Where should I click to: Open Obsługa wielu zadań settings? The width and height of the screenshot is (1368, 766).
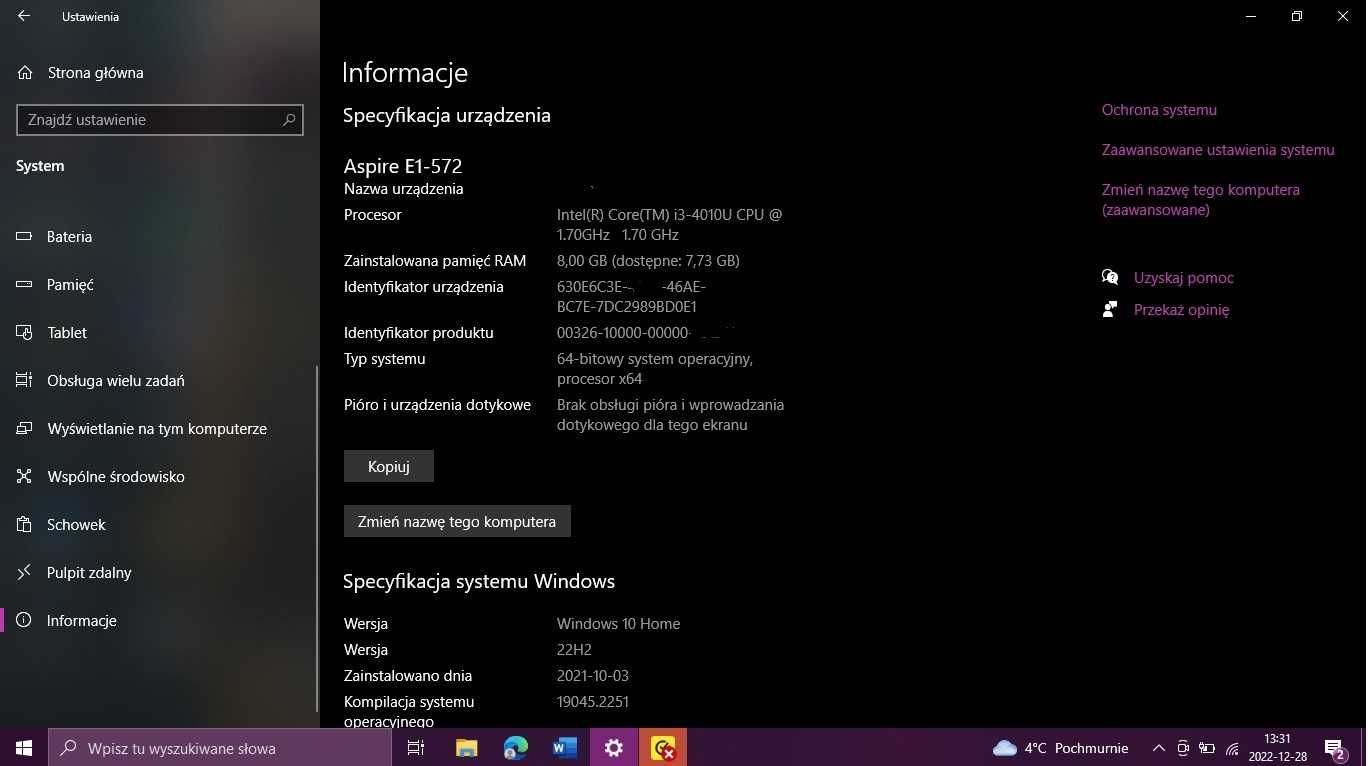point(160,381)
